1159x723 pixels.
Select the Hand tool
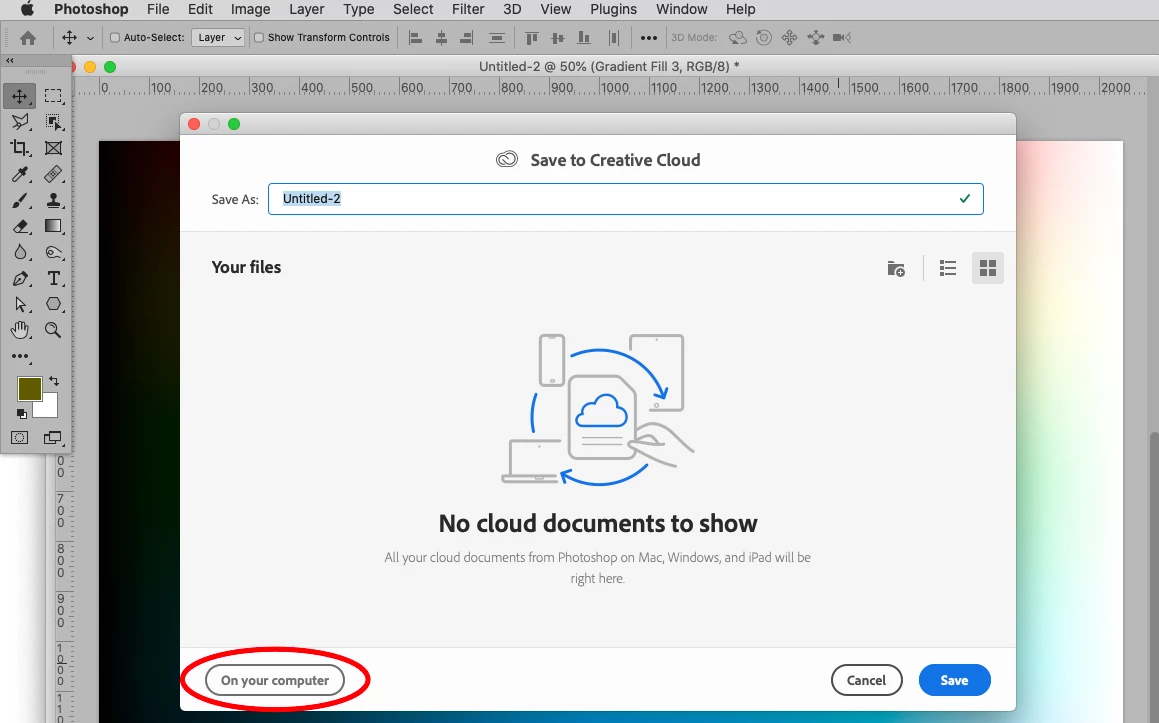tap(20, 330)
